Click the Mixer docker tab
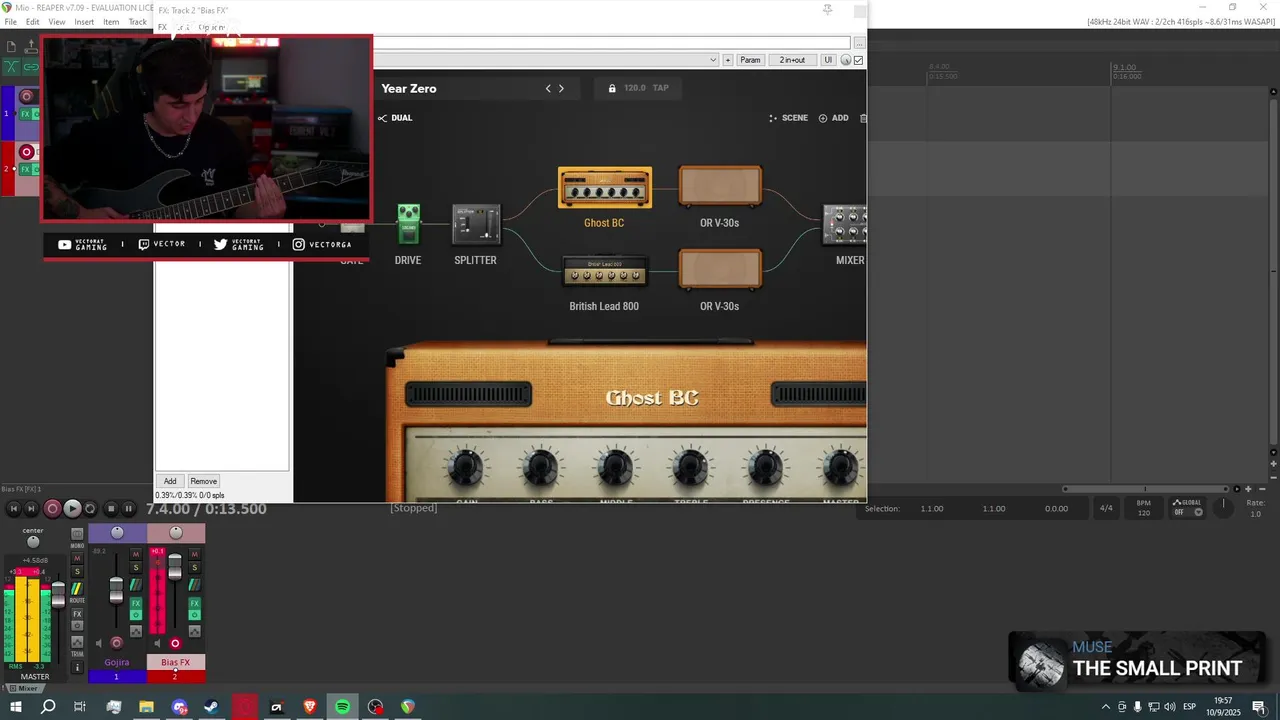The image size is (1280, 720). (x=24, y=688)
